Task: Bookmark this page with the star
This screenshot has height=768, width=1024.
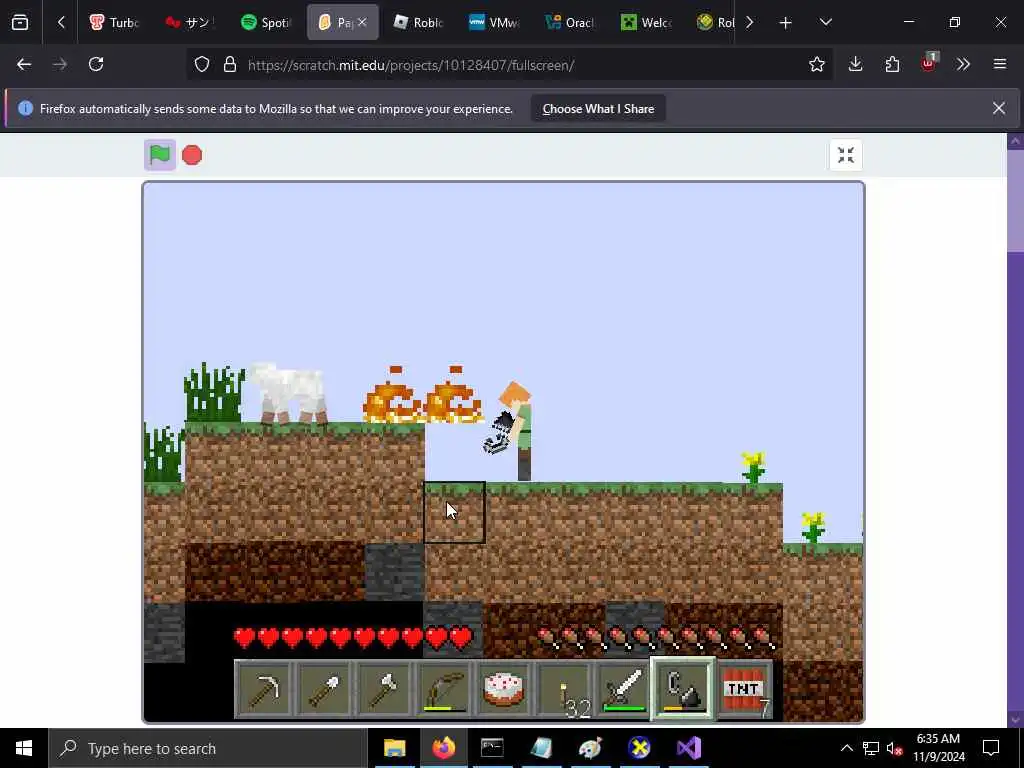Action: tap(816, 64)
